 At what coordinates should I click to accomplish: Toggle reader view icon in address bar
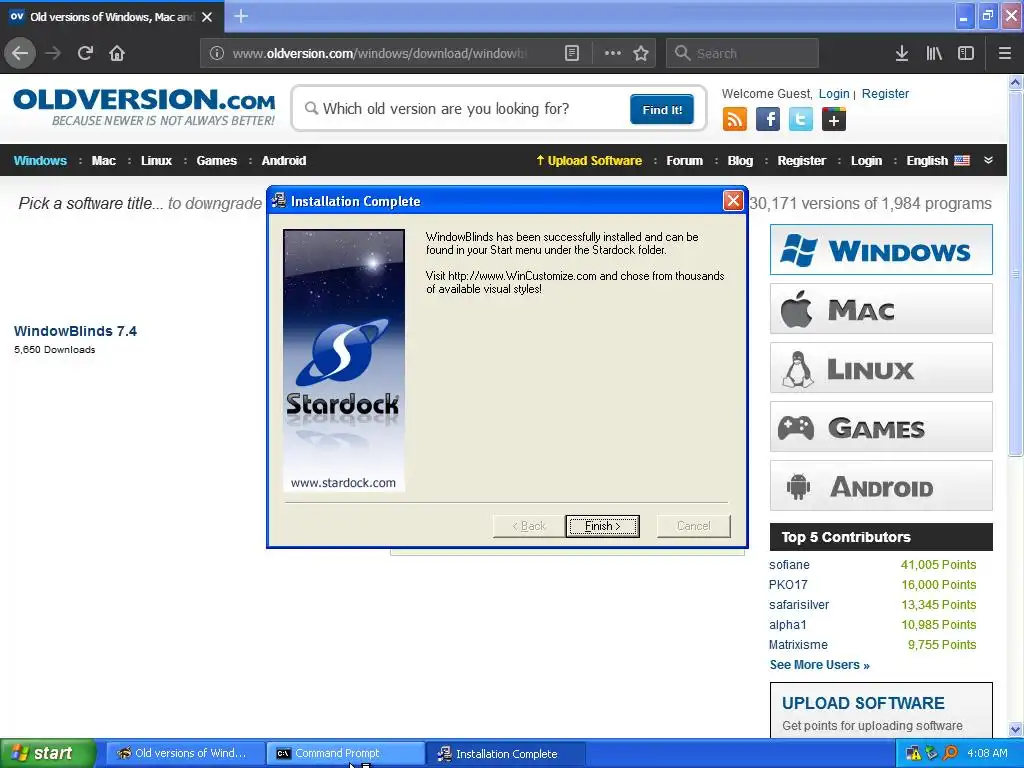(571, 54)
